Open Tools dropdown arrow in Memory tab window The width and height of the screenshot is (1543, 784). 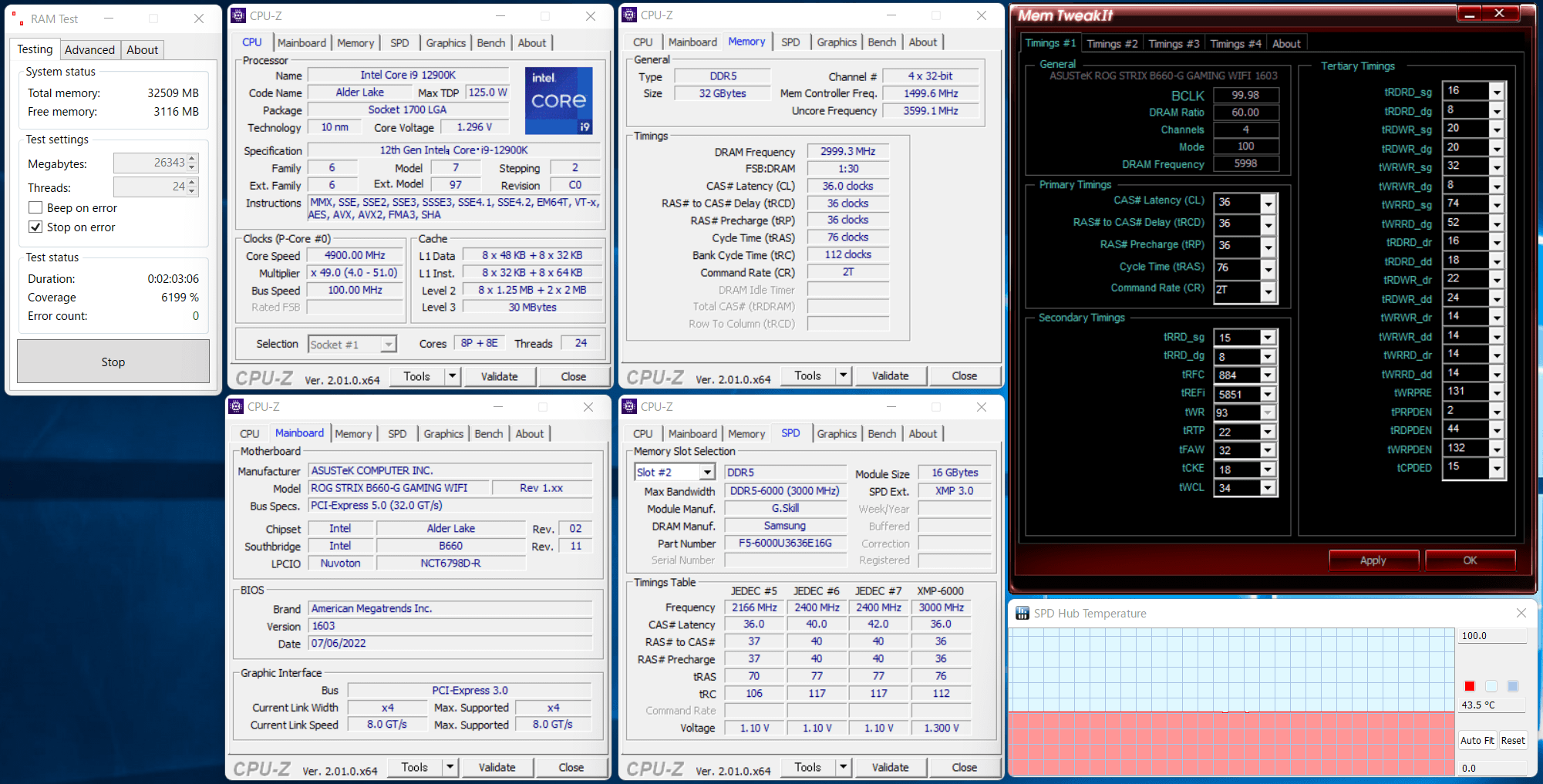(844, 375)
